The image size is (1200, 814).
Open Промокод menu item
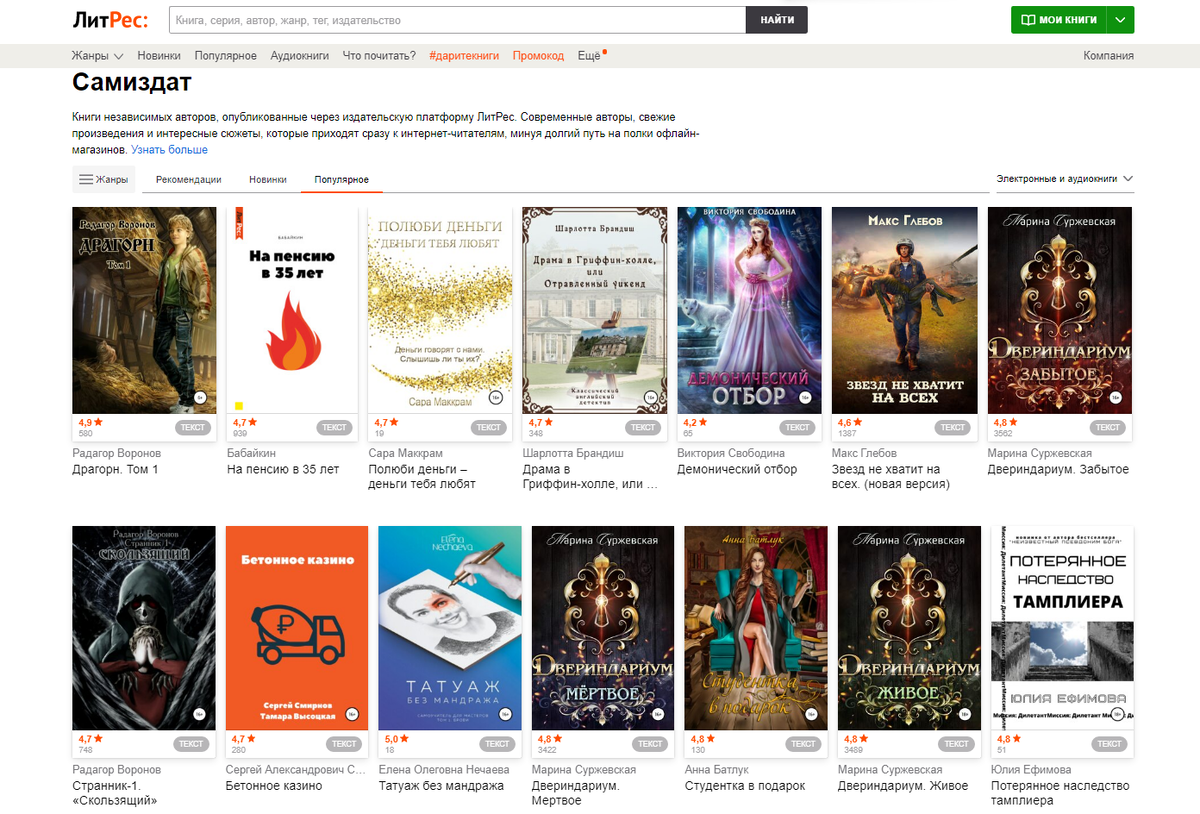pyautogui.click(x=538, y=56)
